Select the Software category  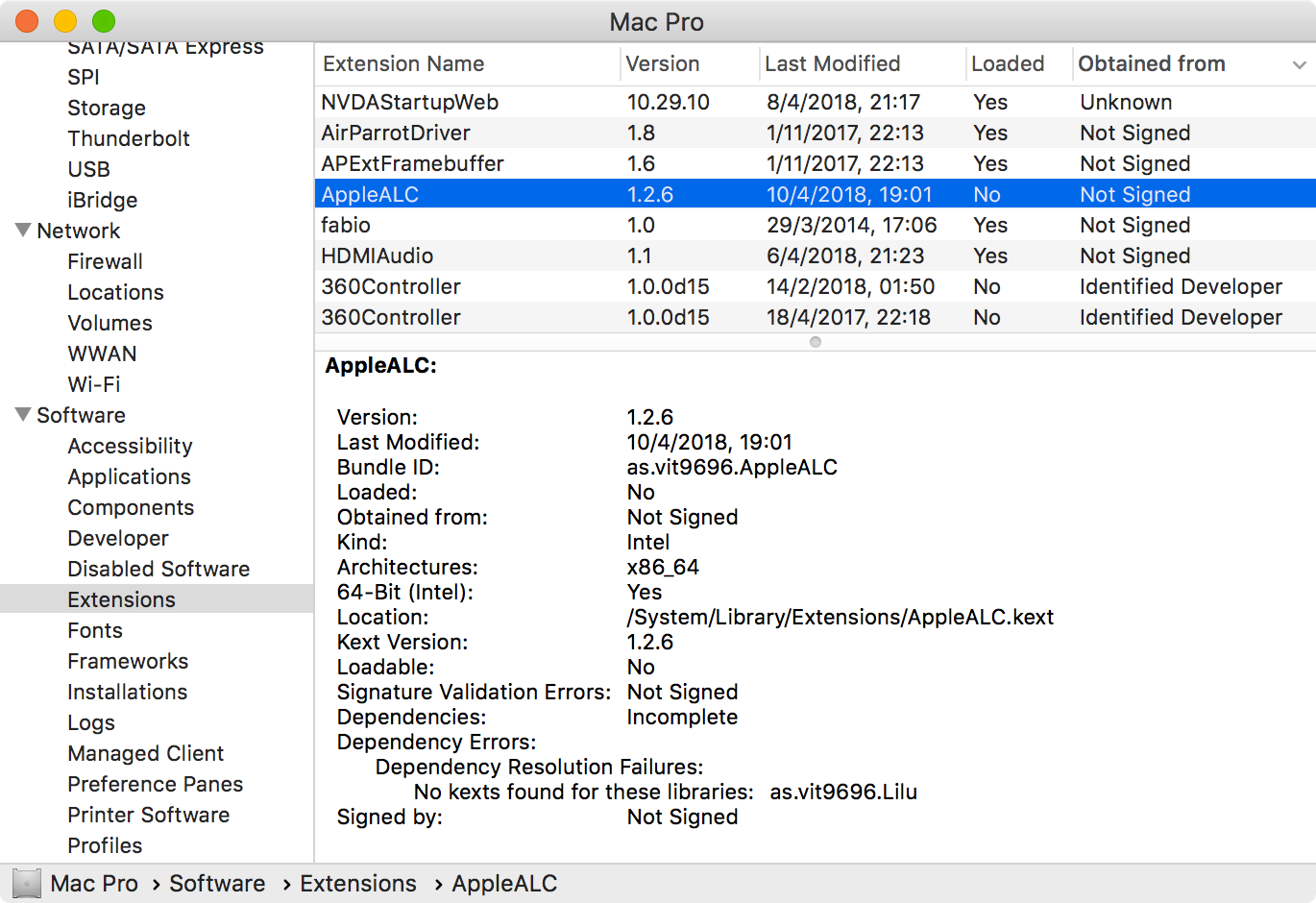pos(81,415)
